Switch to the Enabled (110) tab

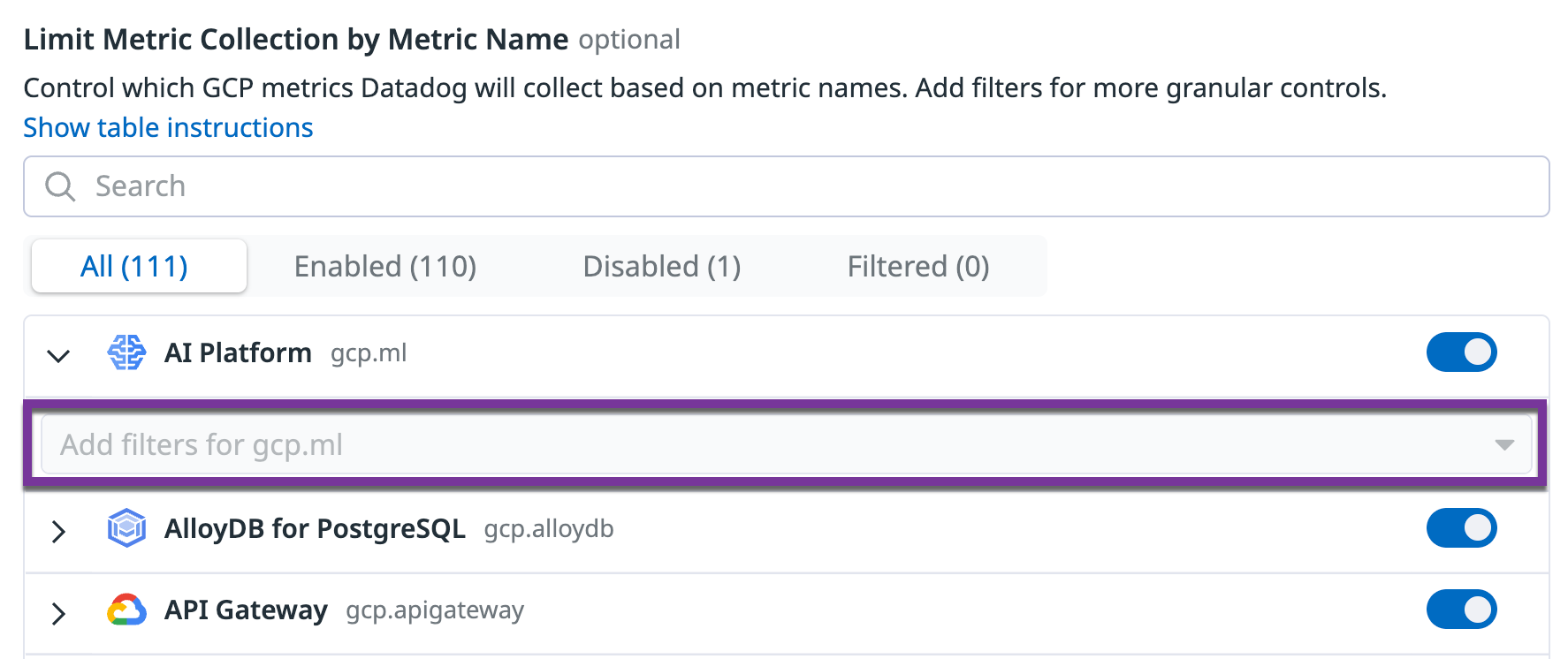pos(385,266)
